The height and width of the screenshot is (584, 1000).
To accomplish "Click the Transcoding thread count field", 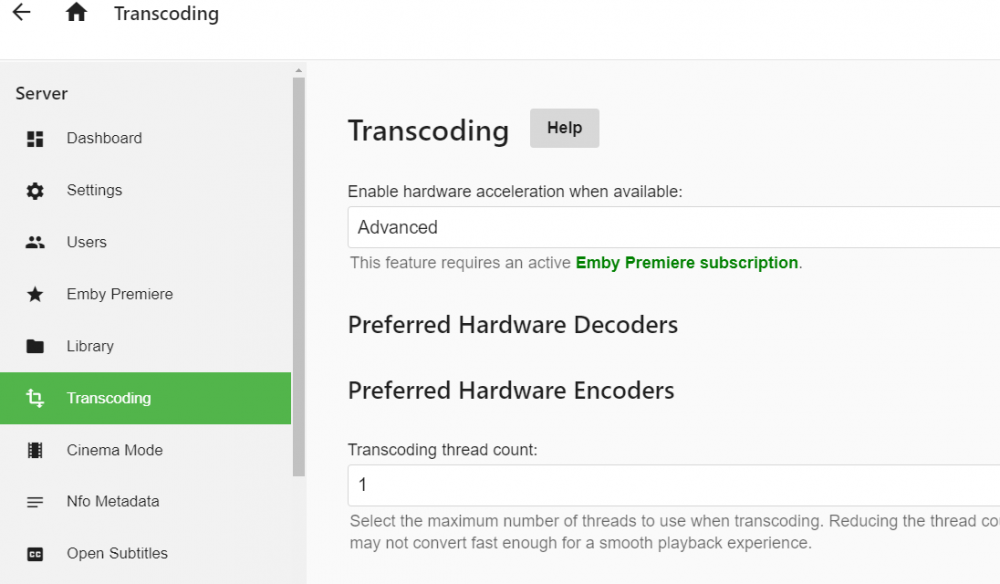I will [x=673, y=485].
